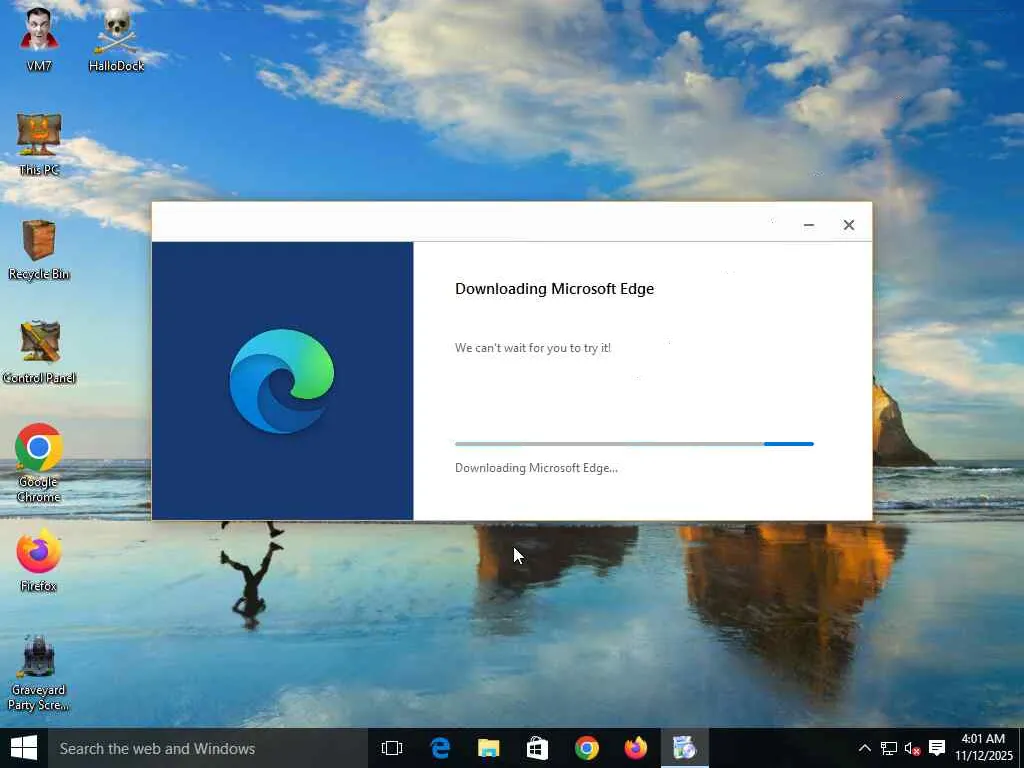Click the active Edge installer taskbar icon
The image size is (1024, 768).
(684, 748)
